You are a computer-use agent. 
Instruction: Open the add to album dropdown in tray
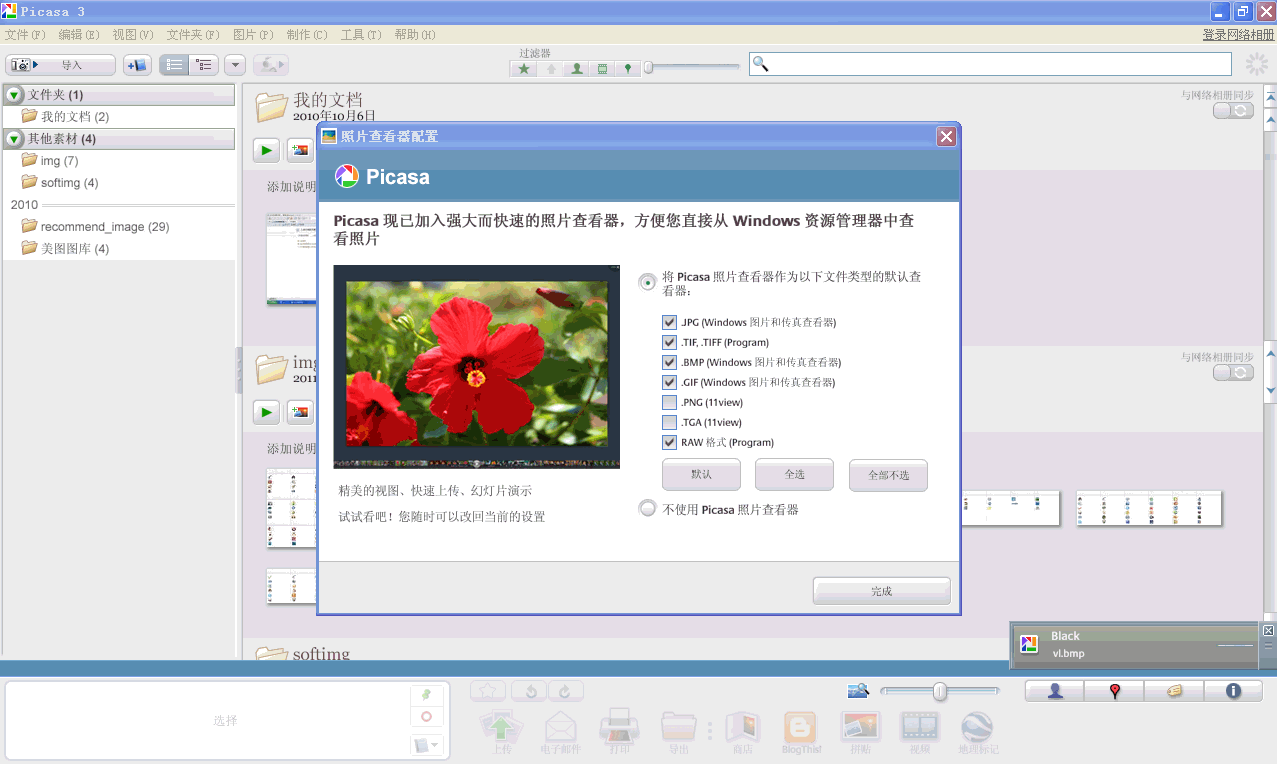click(426, 745)
